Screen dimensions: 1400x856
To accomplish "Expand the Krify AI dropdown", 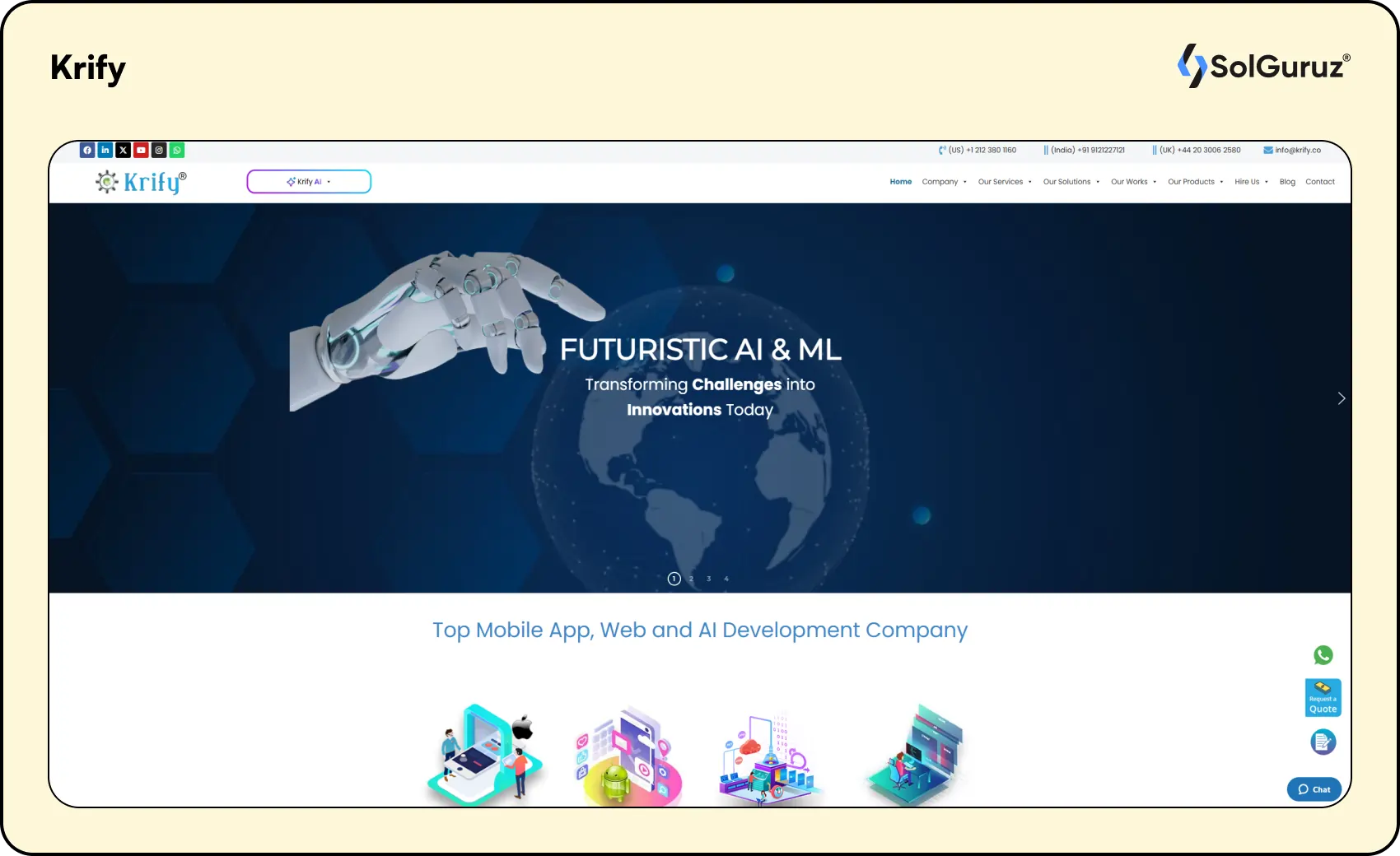I will [x=309, y=182].
